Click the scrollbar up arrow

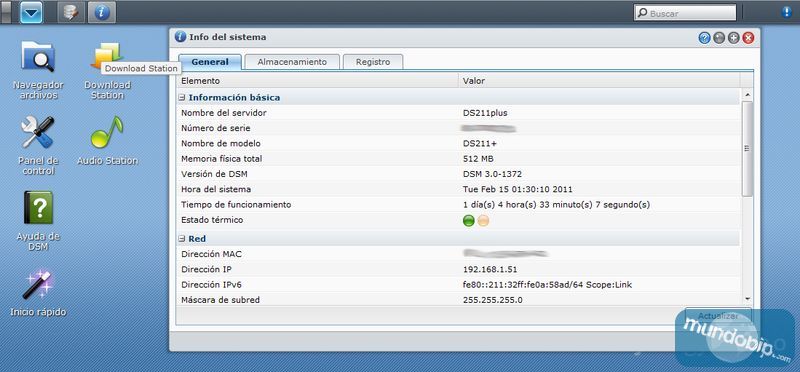[747, 95]
